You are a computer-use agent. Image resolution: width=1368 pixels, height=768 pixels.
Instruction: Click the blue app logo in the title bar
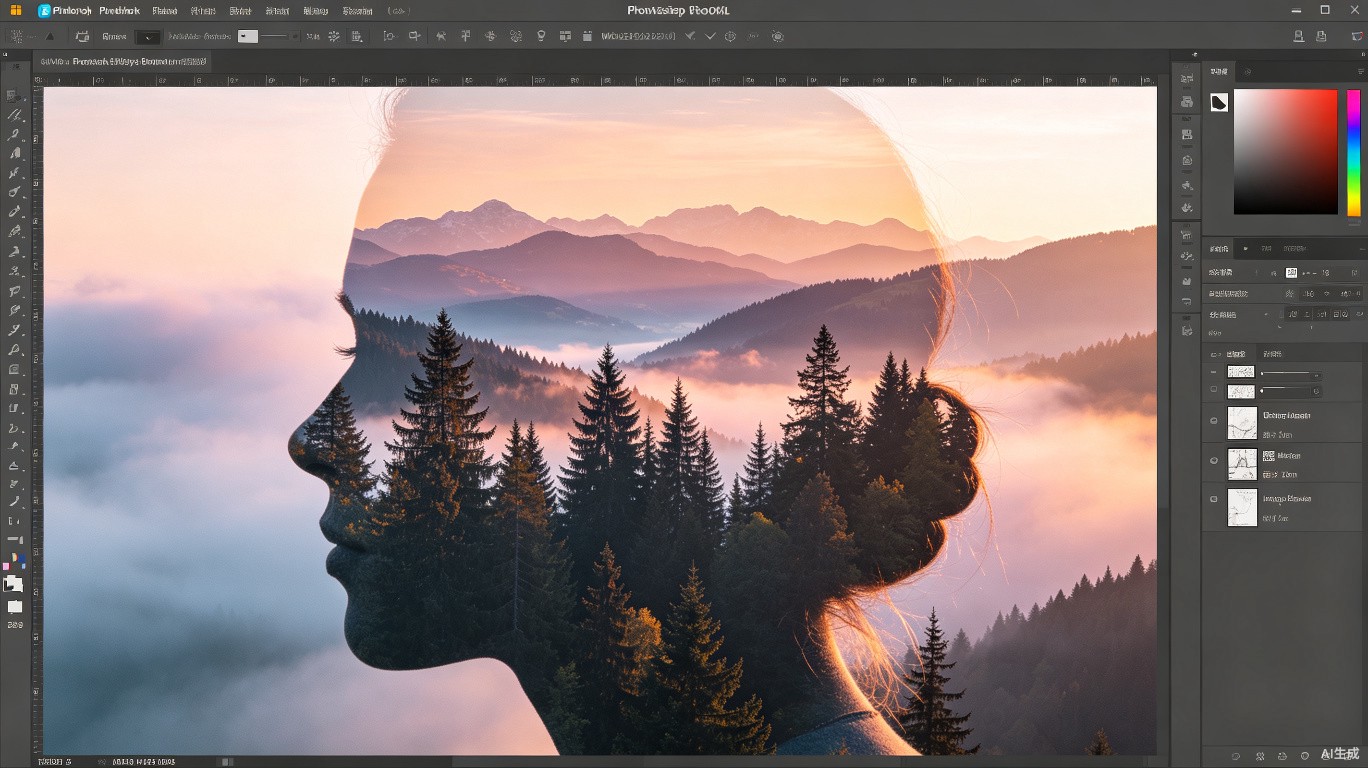pyautogui.click(x=44, y=10)
